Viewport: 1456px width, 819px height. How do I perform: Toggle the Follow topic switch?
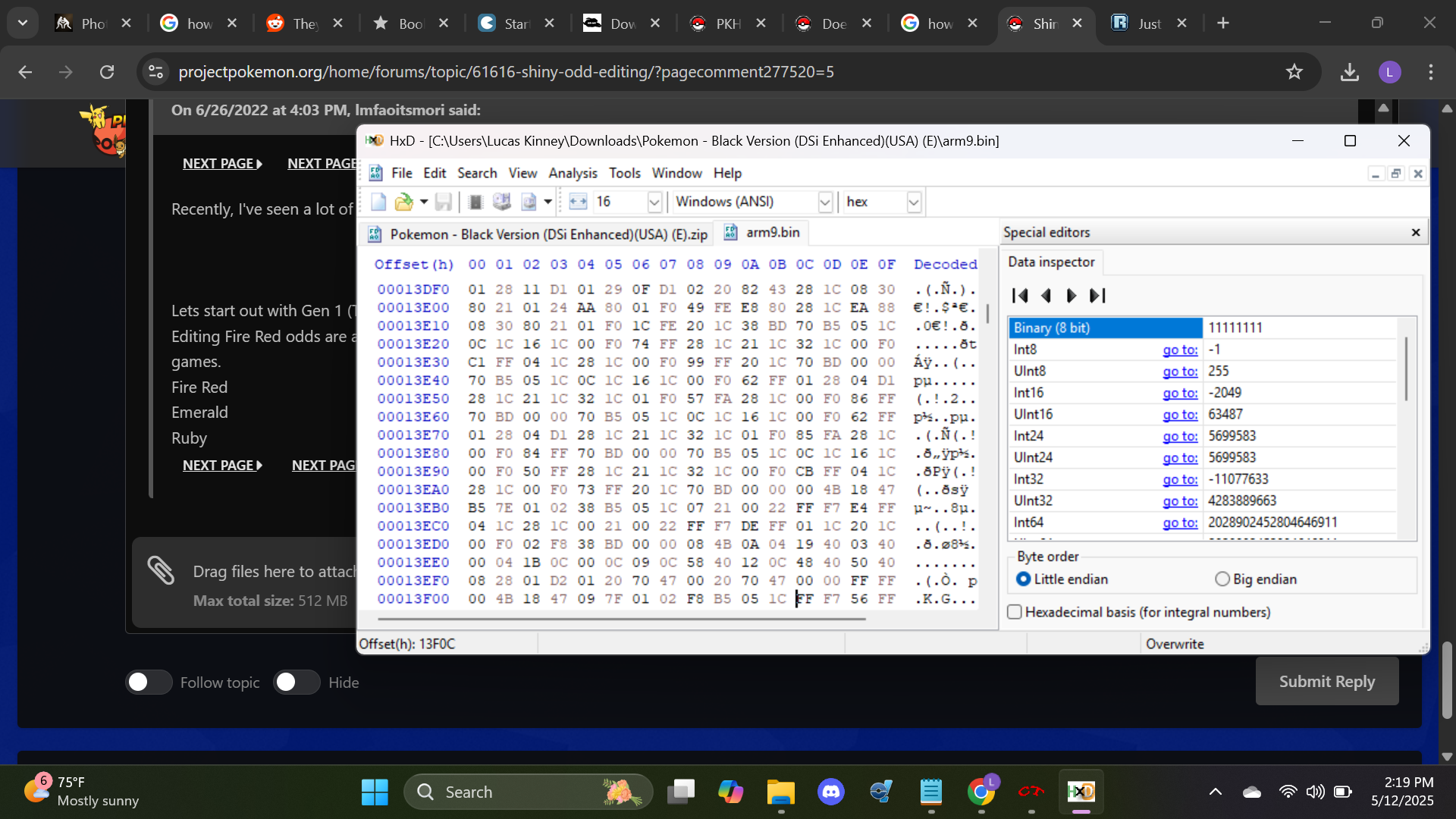(x=148, y=682)
